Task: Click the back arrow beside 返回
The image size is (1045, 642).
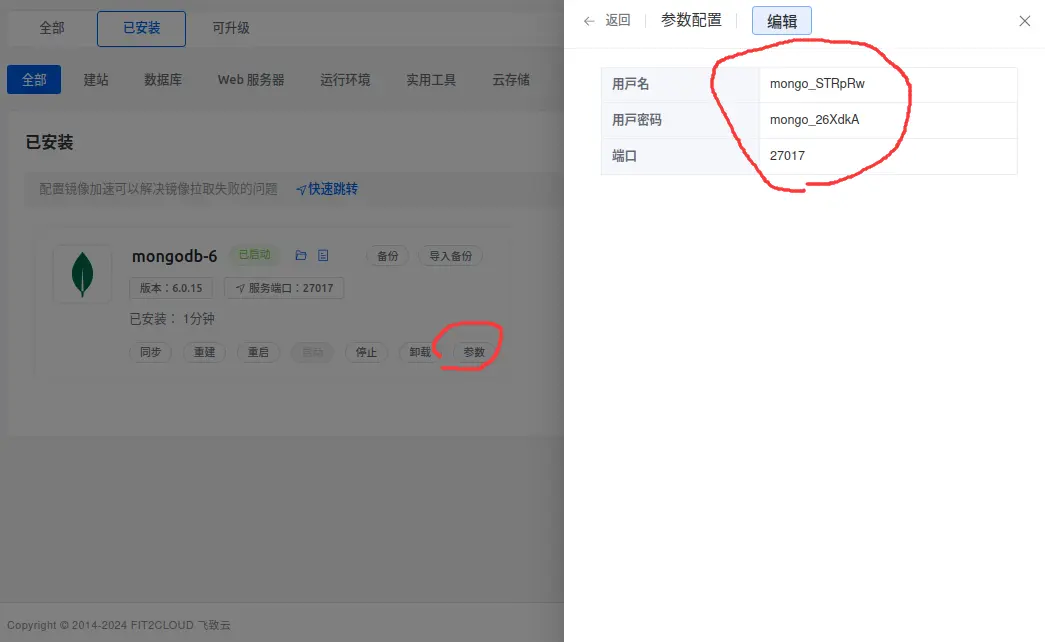Action: tap(590, 20)
